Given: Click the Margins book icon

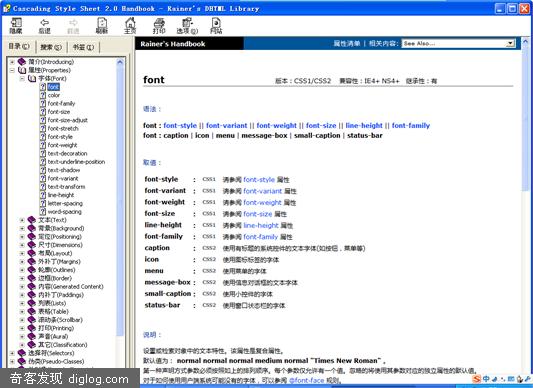Looking at the screenshot, I should 32,262.
